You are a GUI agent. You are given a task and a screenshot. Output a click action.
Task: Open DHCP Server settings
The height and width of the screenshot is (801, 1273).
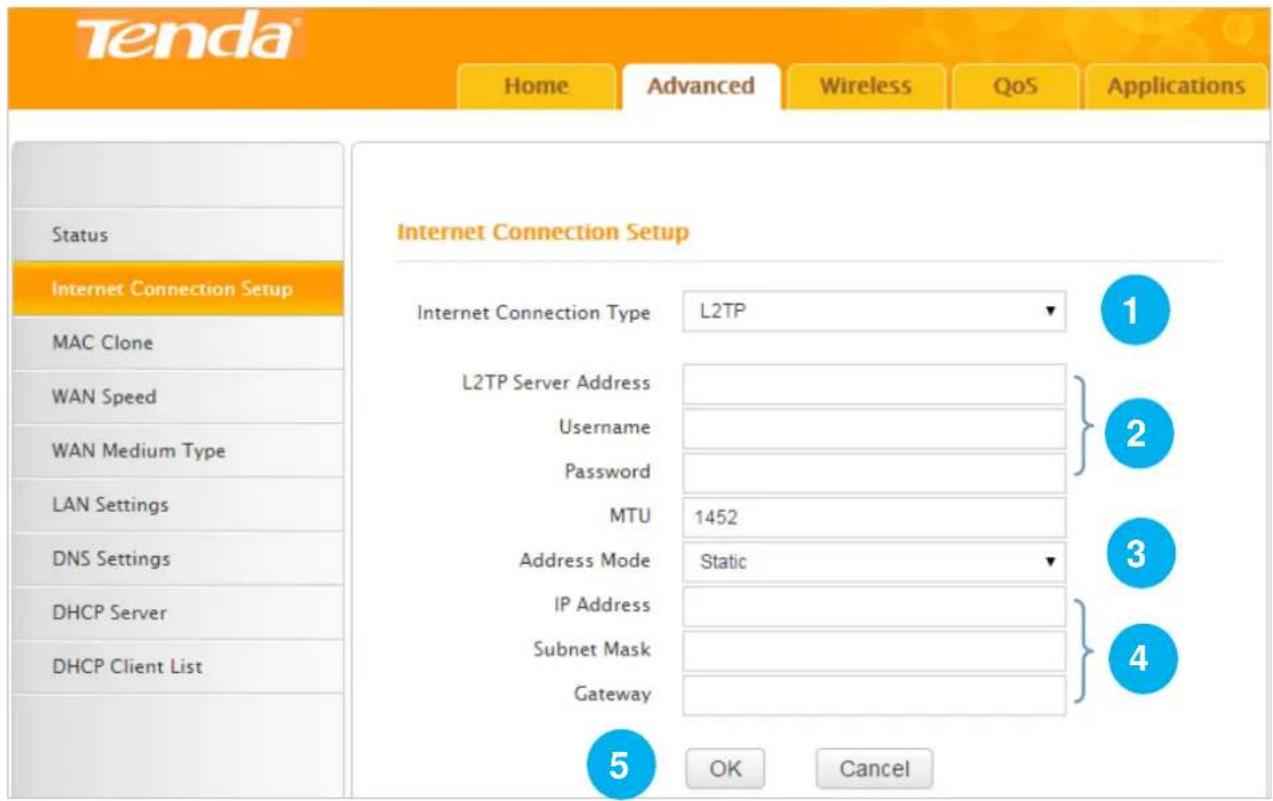175,613
